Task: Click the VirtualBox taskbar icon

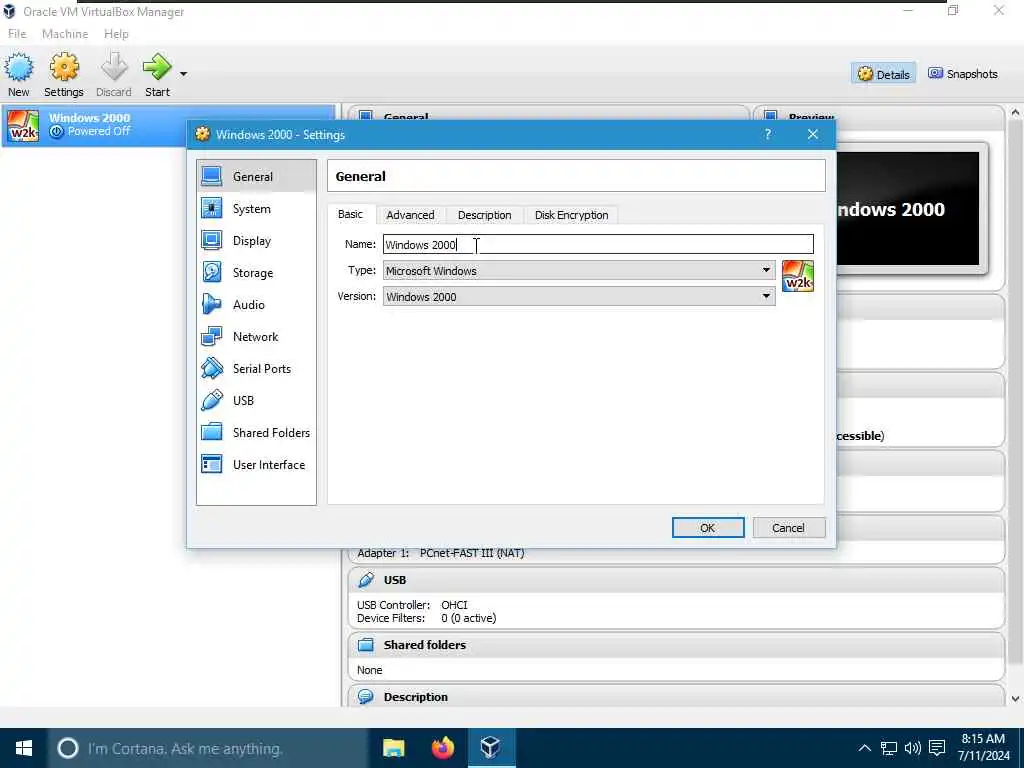Action: 491,748
